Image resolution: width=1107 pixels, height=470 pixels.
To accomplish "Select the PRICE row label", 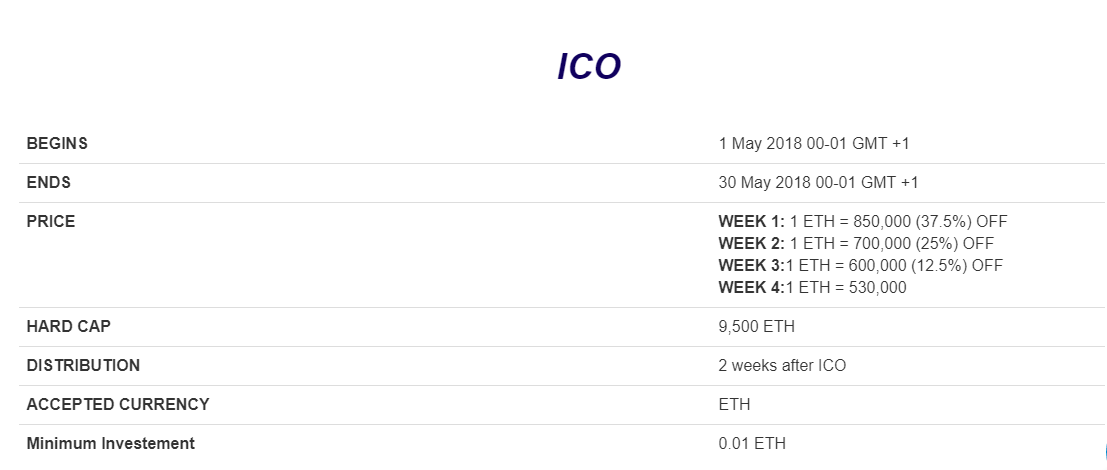I will [x=51, y=222].
